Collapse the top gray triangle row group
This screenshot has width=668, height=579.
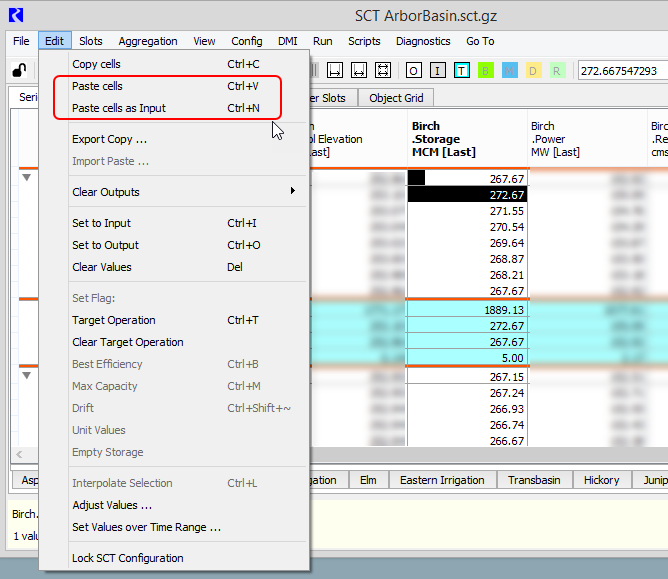[x=26, y=178]
